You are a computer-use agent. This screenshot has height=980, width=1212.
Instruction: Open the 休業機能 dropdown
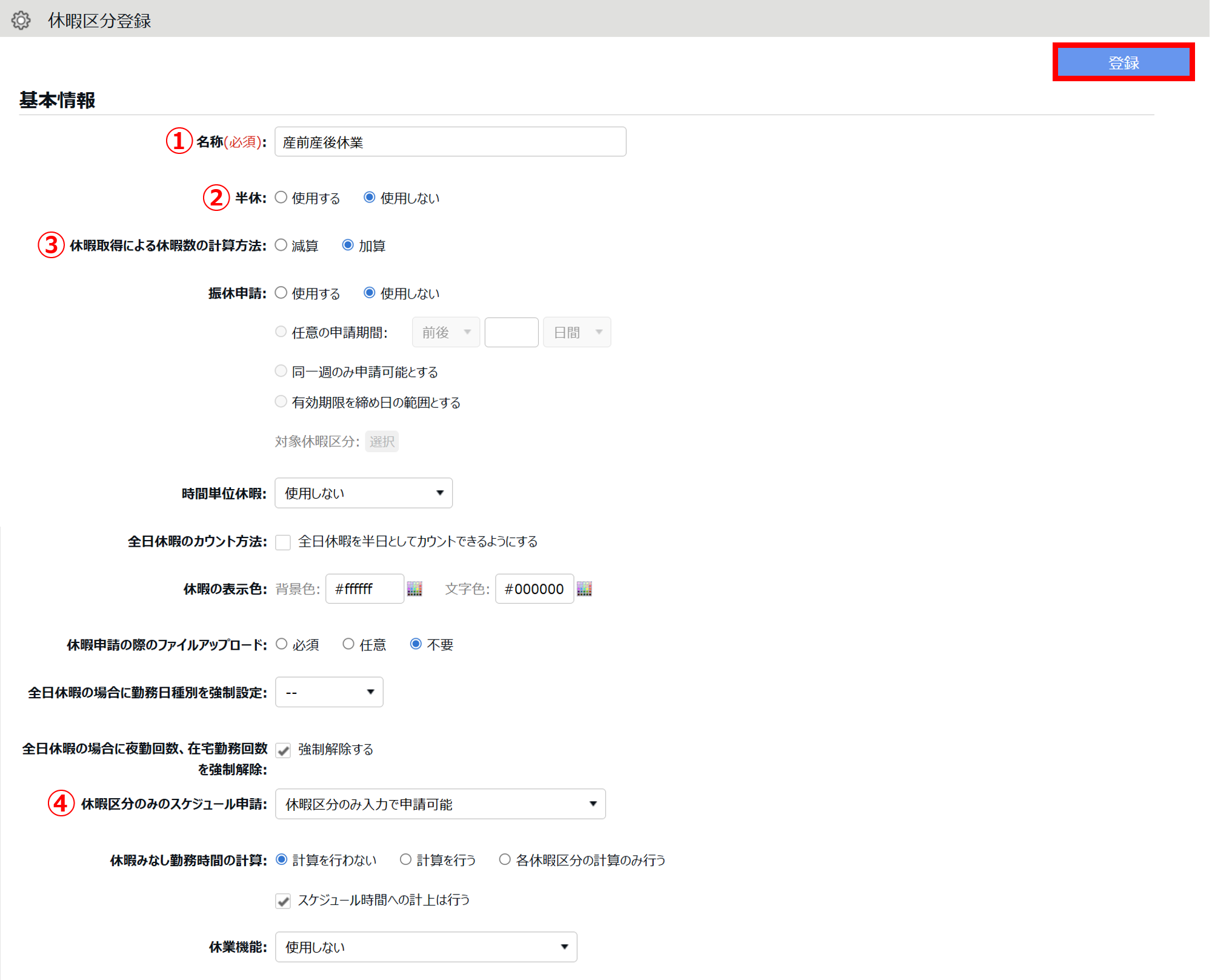point(425,947)
